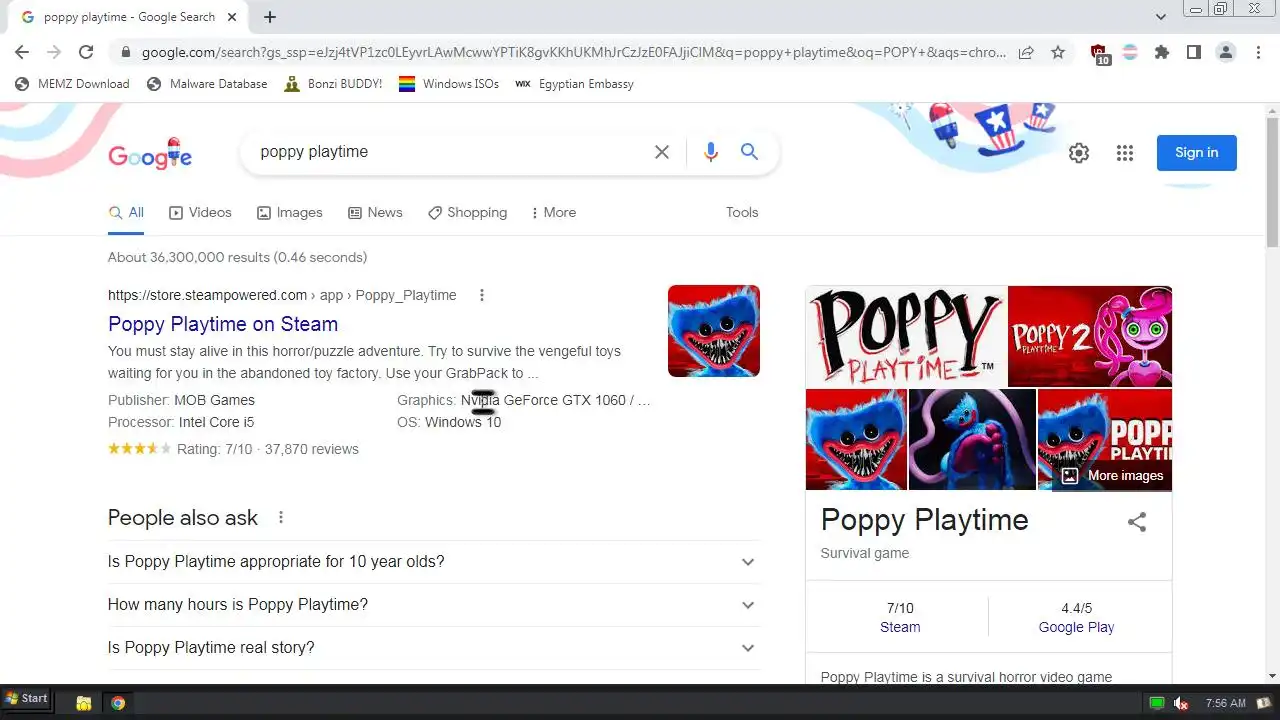Open the Extensions puzzle piece menu

[x=1162, y=52]
